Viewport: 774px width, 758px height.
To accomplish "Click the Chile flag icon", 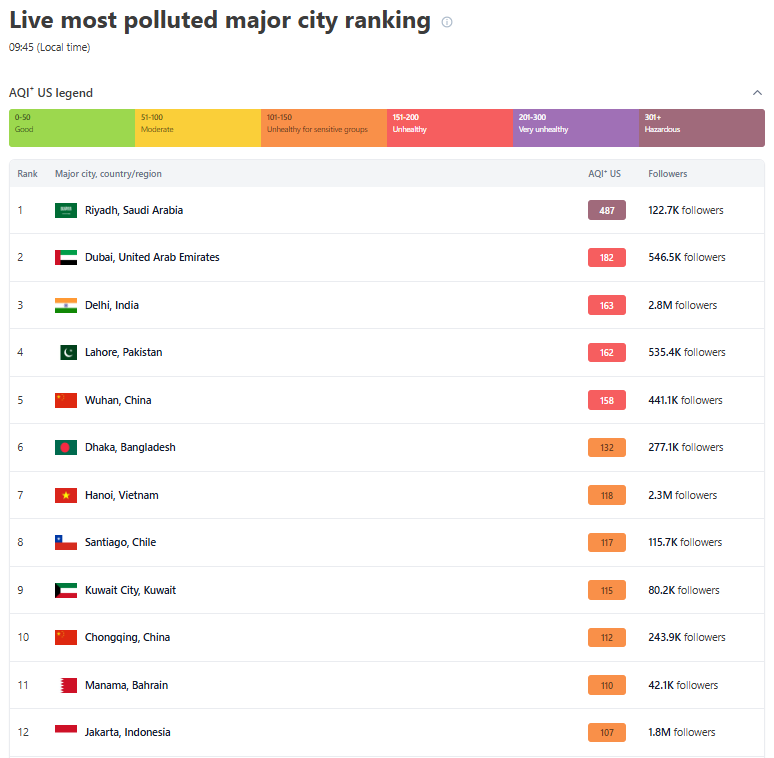I will (66, 542).
